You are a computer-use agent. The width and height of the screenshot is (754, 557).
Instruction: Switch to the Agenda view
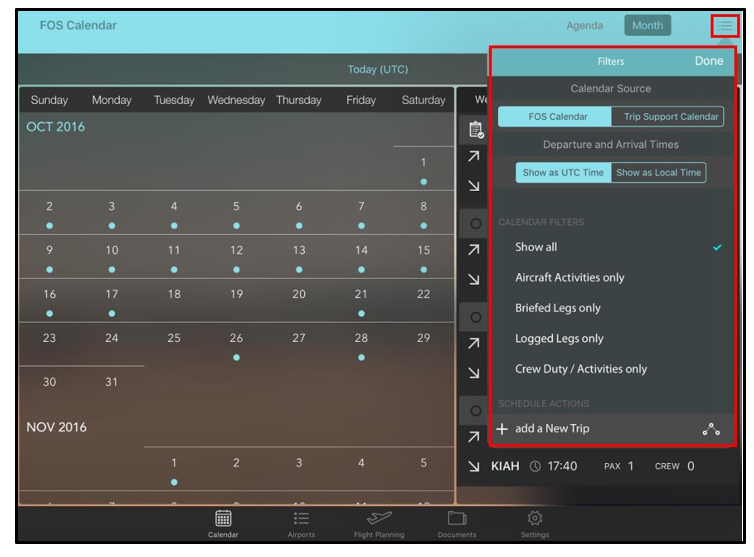coord(585,26)
